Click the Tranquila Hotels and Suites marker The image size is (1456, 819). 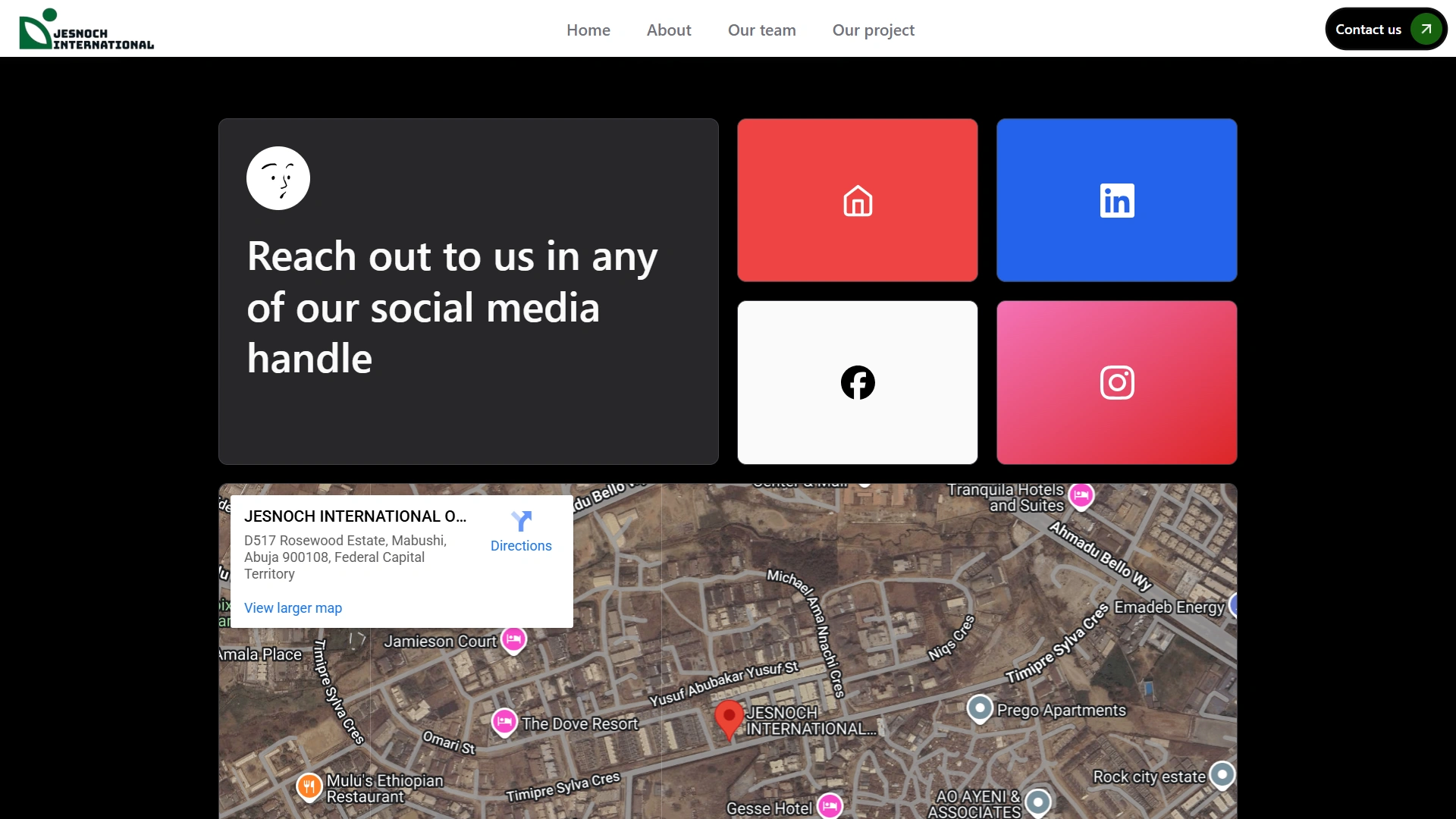[x=1081, y=495]
